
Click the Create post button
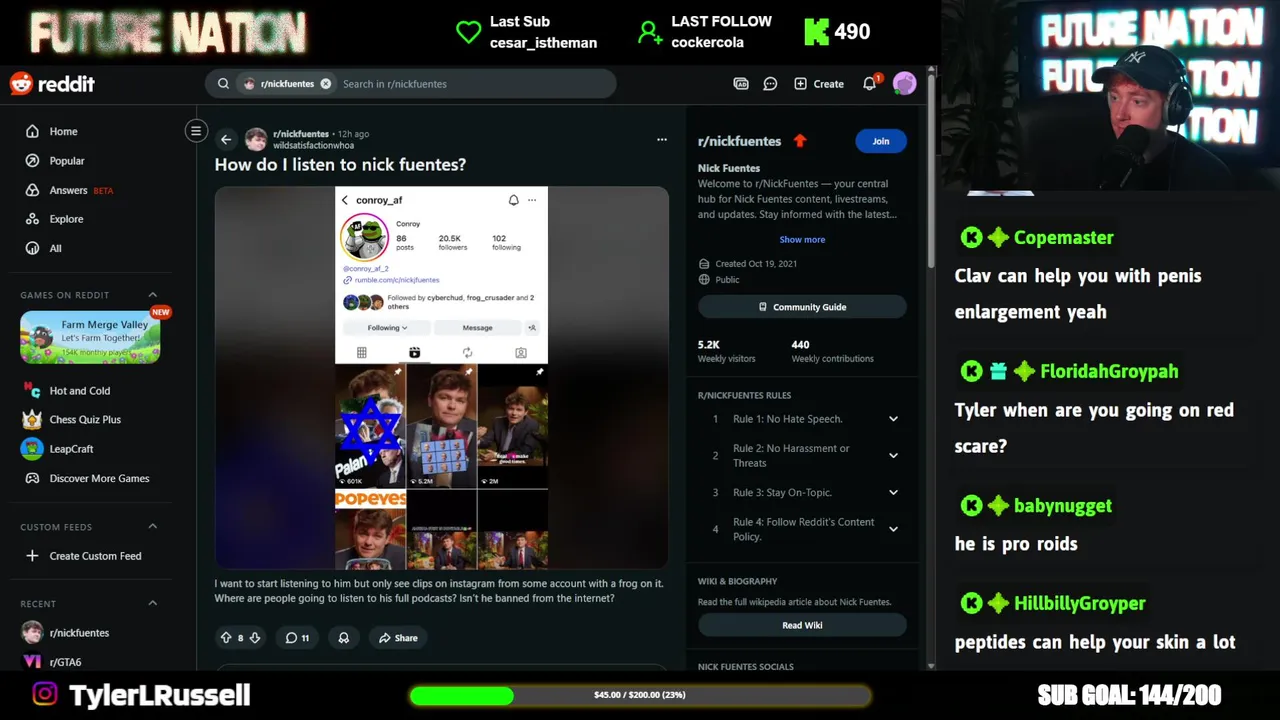(819, 84)
